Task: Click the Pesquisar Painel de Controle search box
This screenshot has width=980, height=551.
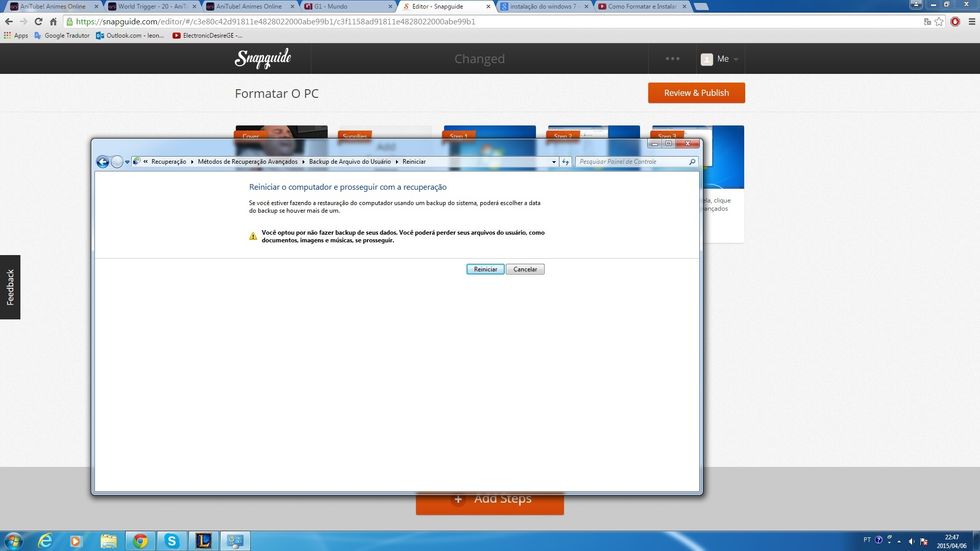Action: click(630, 161)
